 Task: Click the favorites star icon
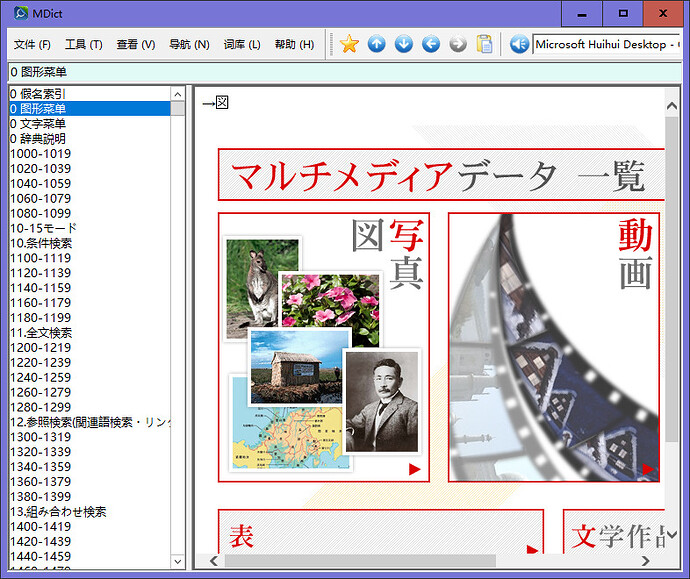click(349, 44)
